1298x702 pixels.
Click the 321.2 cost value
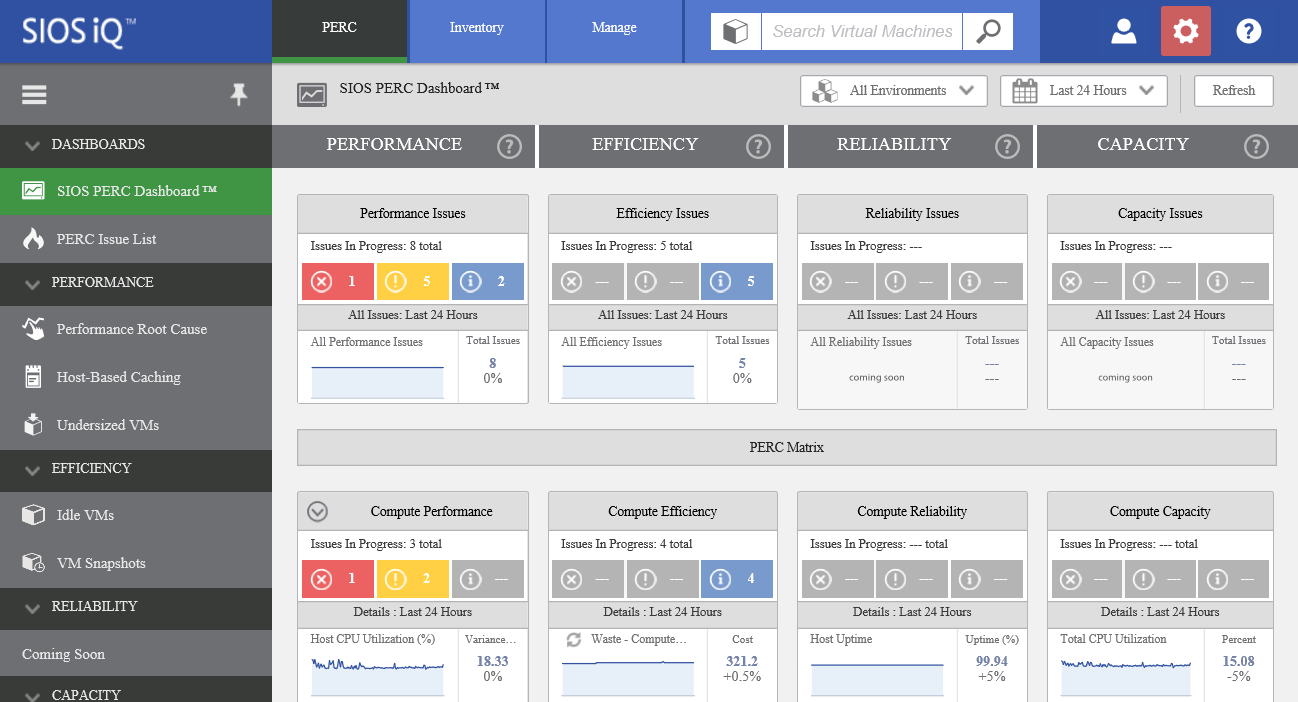[x=742, y=661]
